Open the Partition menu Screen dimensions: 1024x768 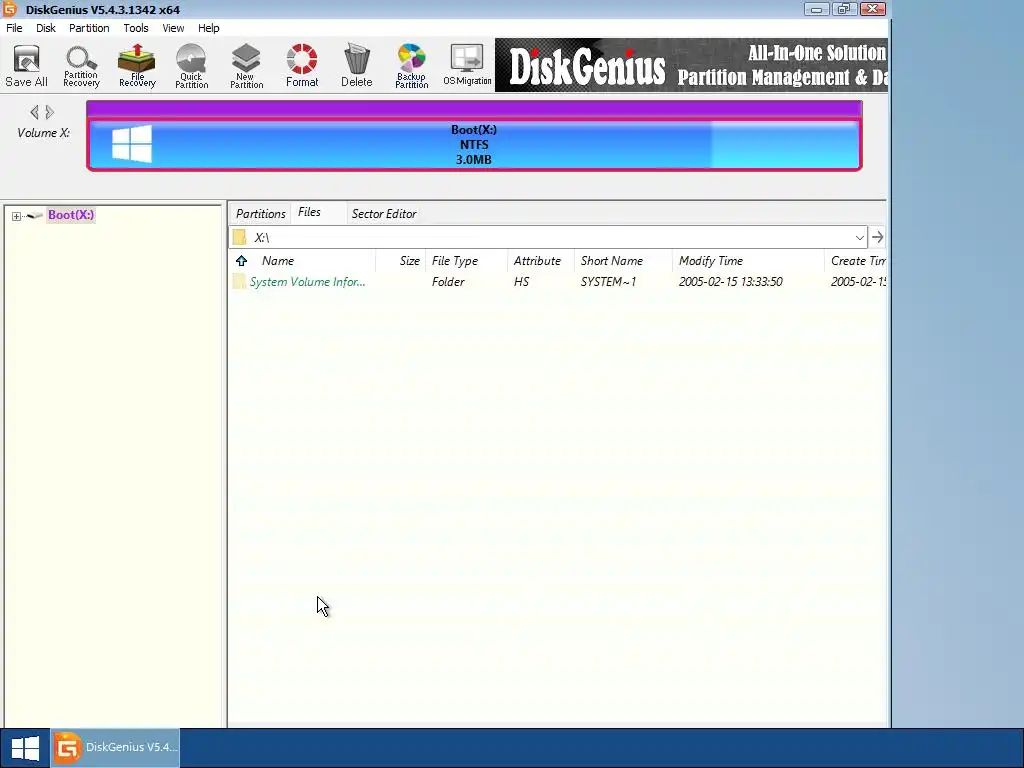click(89, 28)
